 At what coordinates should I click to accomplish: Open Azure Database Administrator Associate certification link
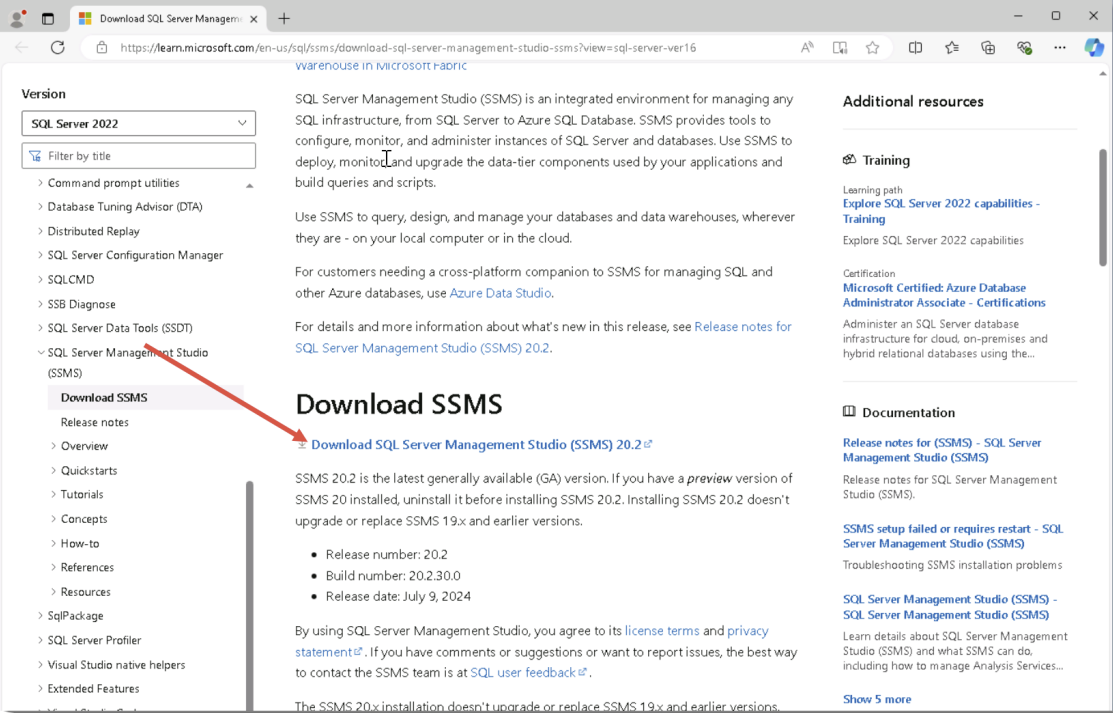point(944,295)
